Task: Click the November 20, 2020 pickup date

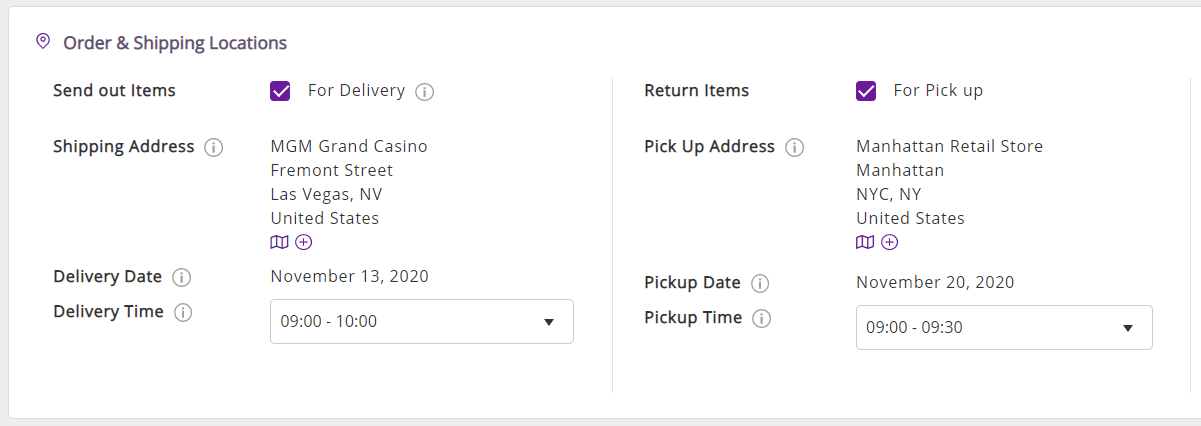Action: (x=935, y=282)
